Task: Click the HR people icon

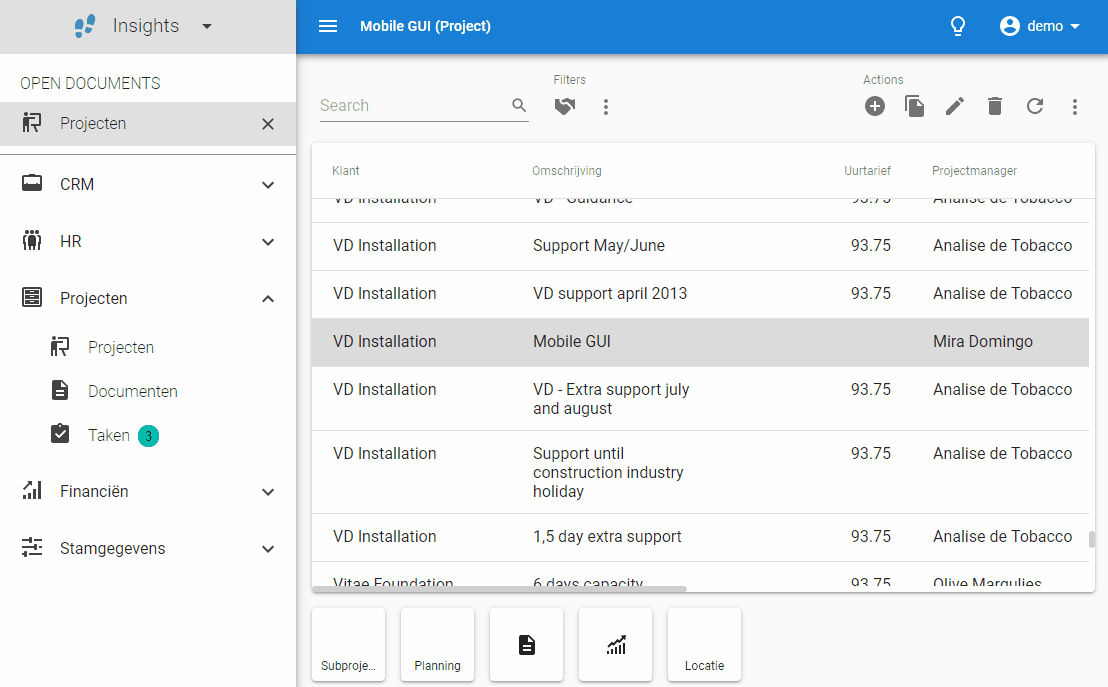Action: [x=32, y=240]
